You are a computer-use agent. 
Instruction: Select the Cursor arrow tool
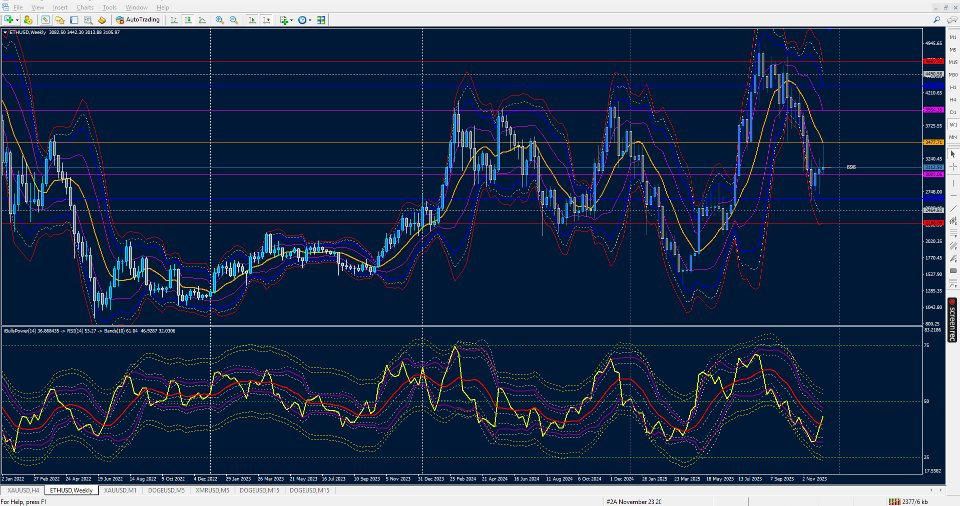953,154
